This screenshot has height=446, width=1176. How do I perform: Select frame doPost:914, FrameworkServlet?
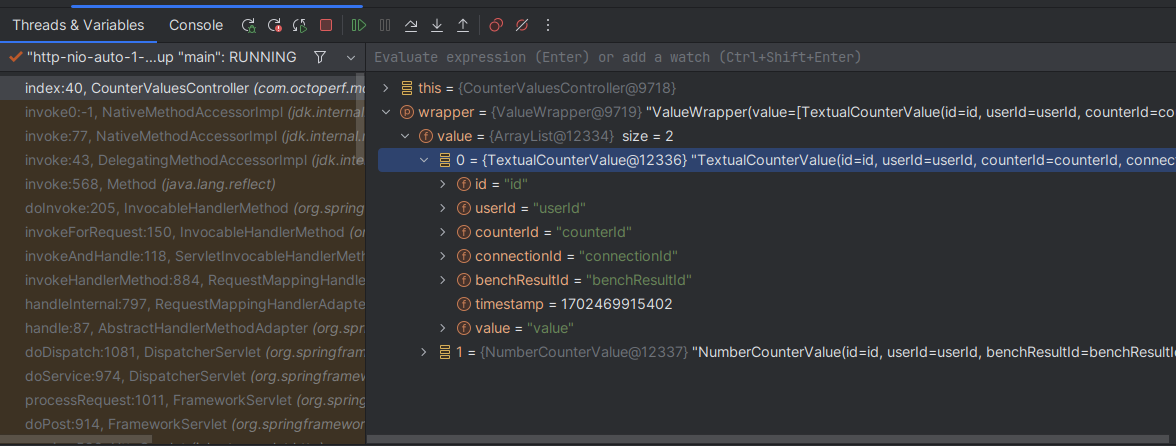coord(182,424)
